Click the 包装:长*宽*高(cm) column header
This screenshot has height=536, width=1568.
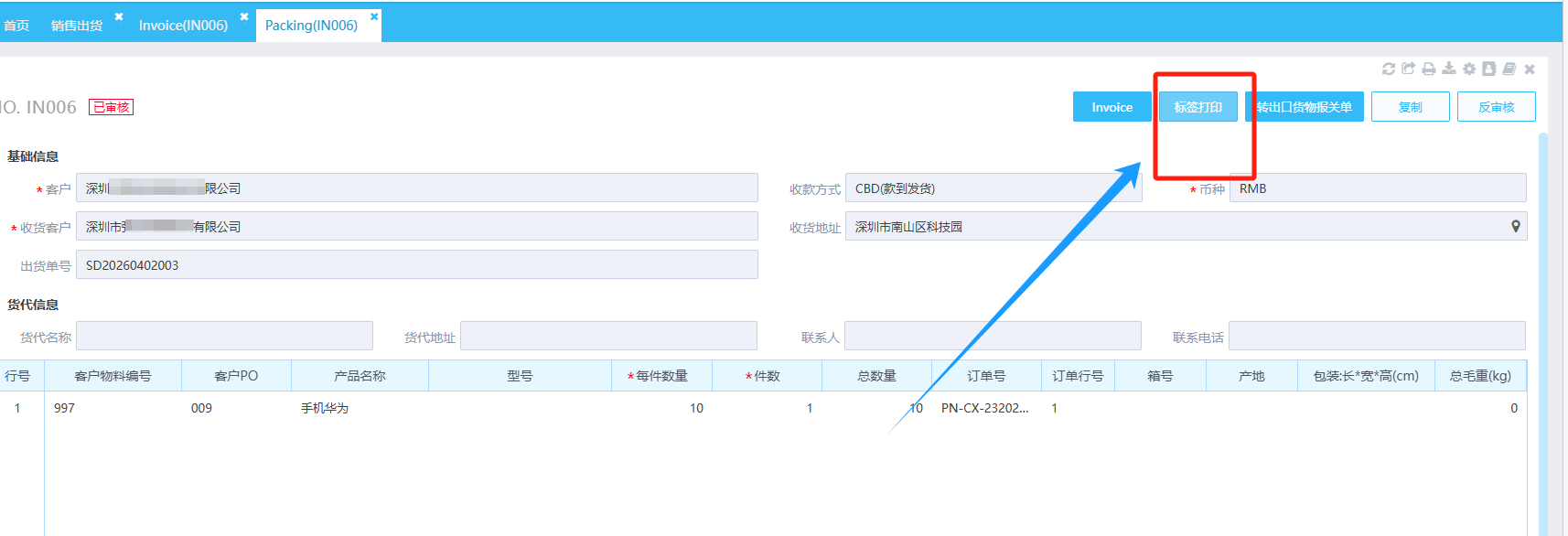point(1366,376)
